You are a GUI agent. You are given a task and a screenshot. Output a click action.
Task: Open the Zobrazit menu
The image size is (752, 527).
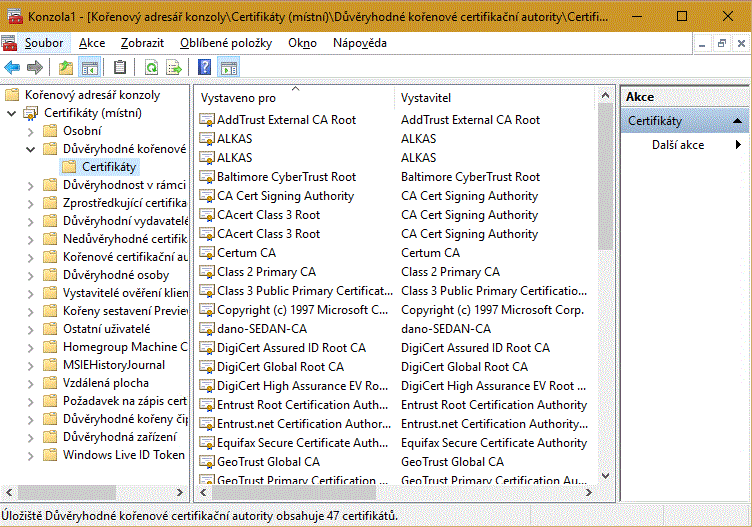click(x=142, y=43)
